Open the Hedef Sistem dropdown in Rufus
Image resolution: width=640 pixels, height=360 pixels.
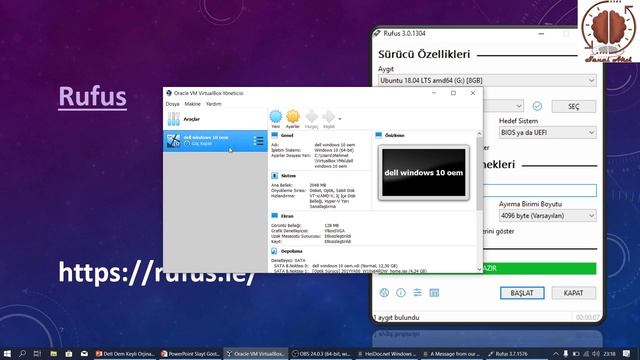pos(547,133)
